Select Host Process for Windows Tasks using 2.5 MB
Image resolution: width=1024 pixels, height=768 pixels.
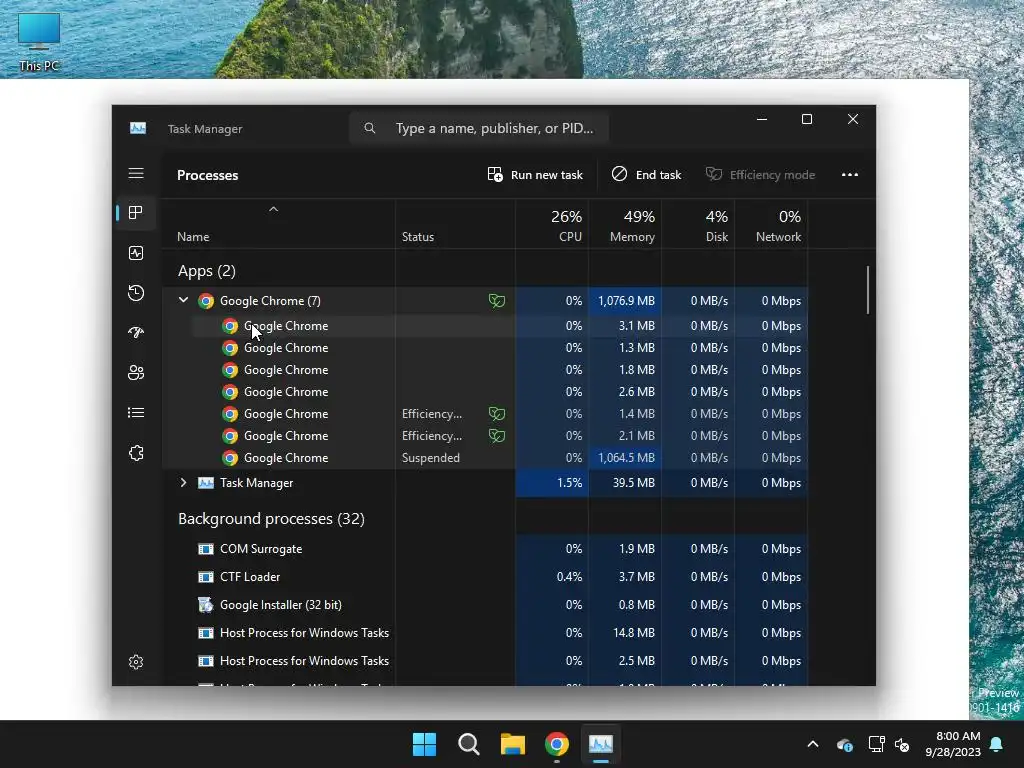(x=485, y=661)
